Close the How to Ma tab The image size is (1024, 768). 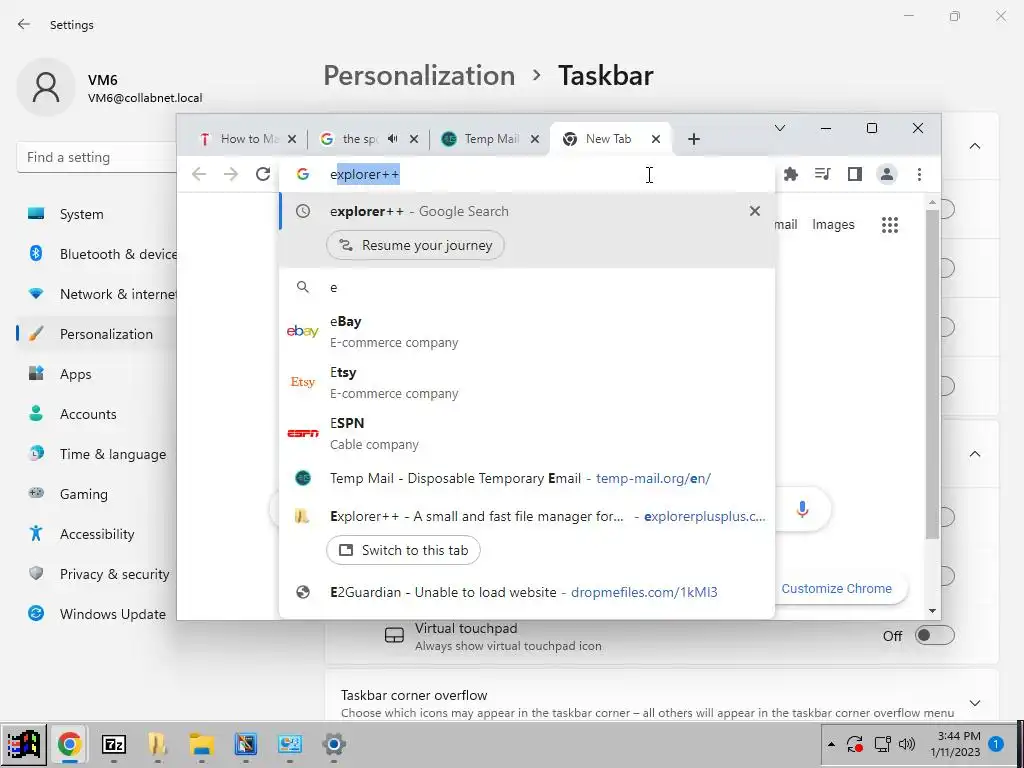(x=292, y=139)
